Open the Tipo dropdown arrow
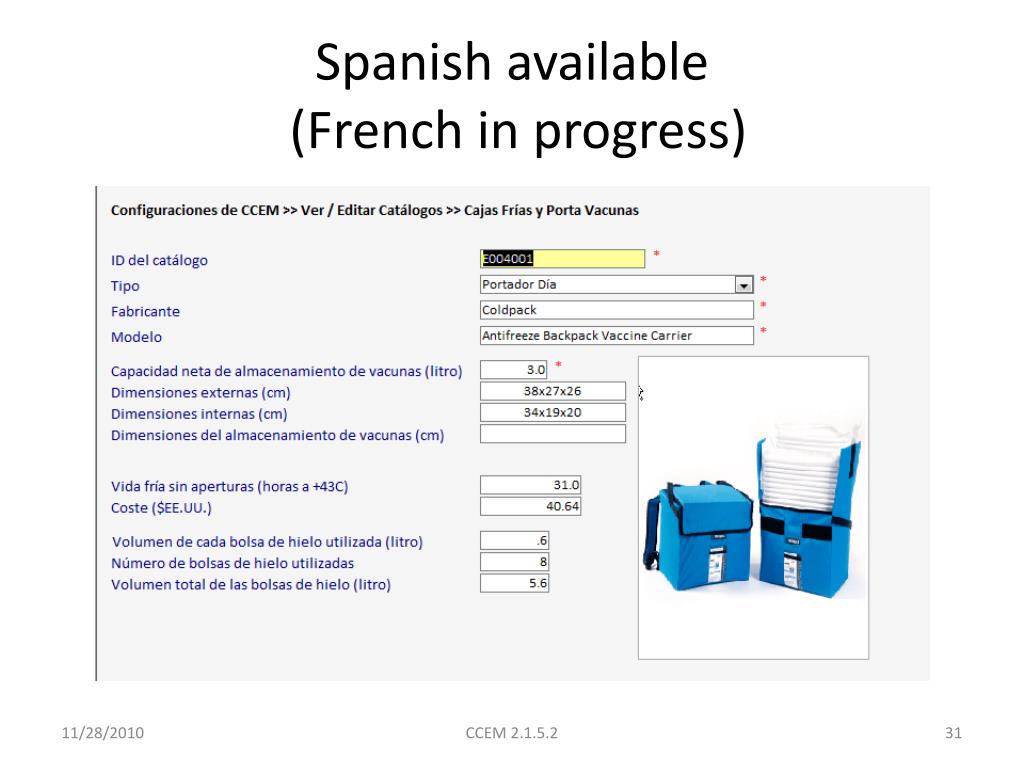 coord(743,285)
